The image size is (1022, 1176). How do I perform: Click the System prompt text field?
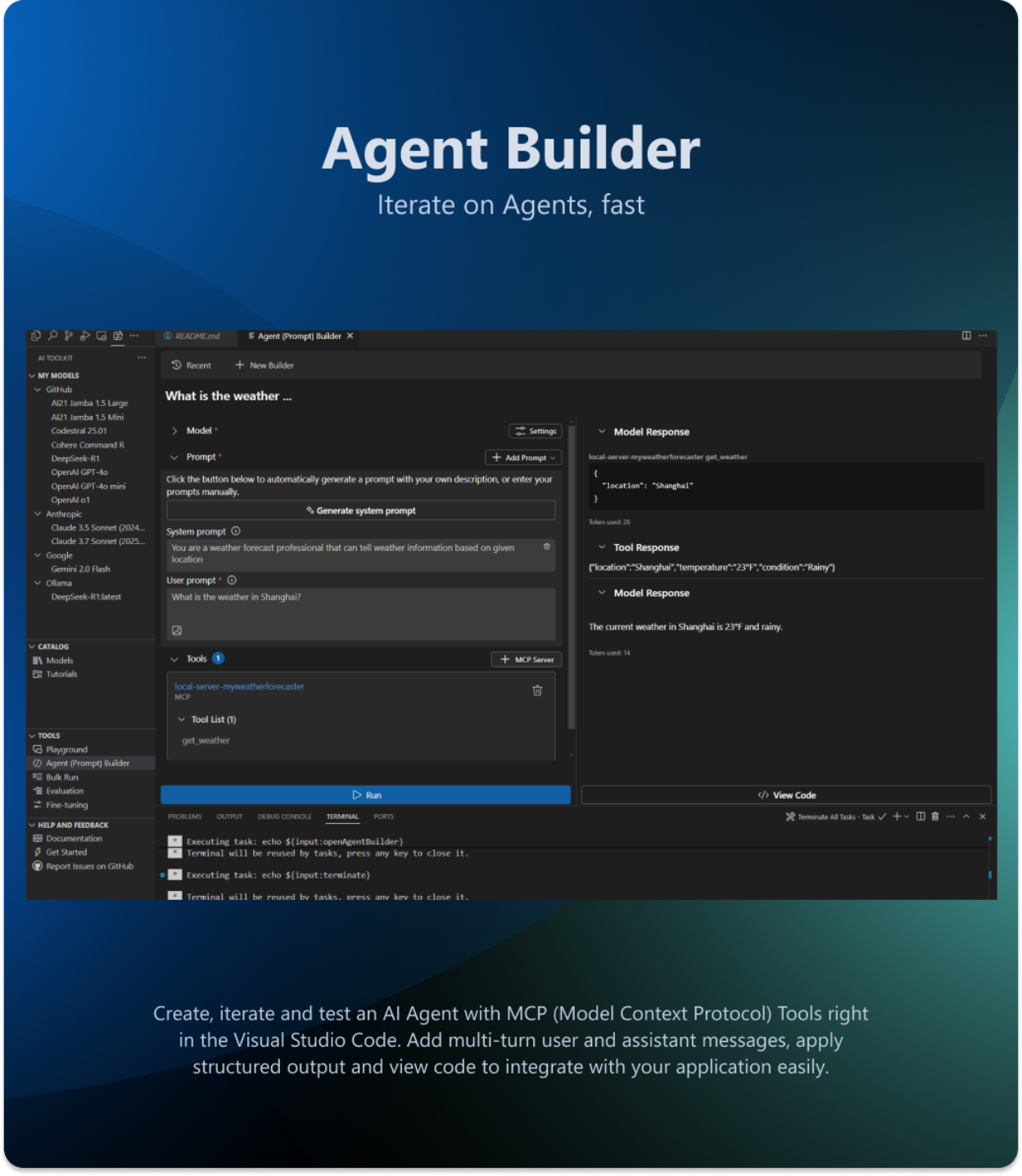(361, 554)
